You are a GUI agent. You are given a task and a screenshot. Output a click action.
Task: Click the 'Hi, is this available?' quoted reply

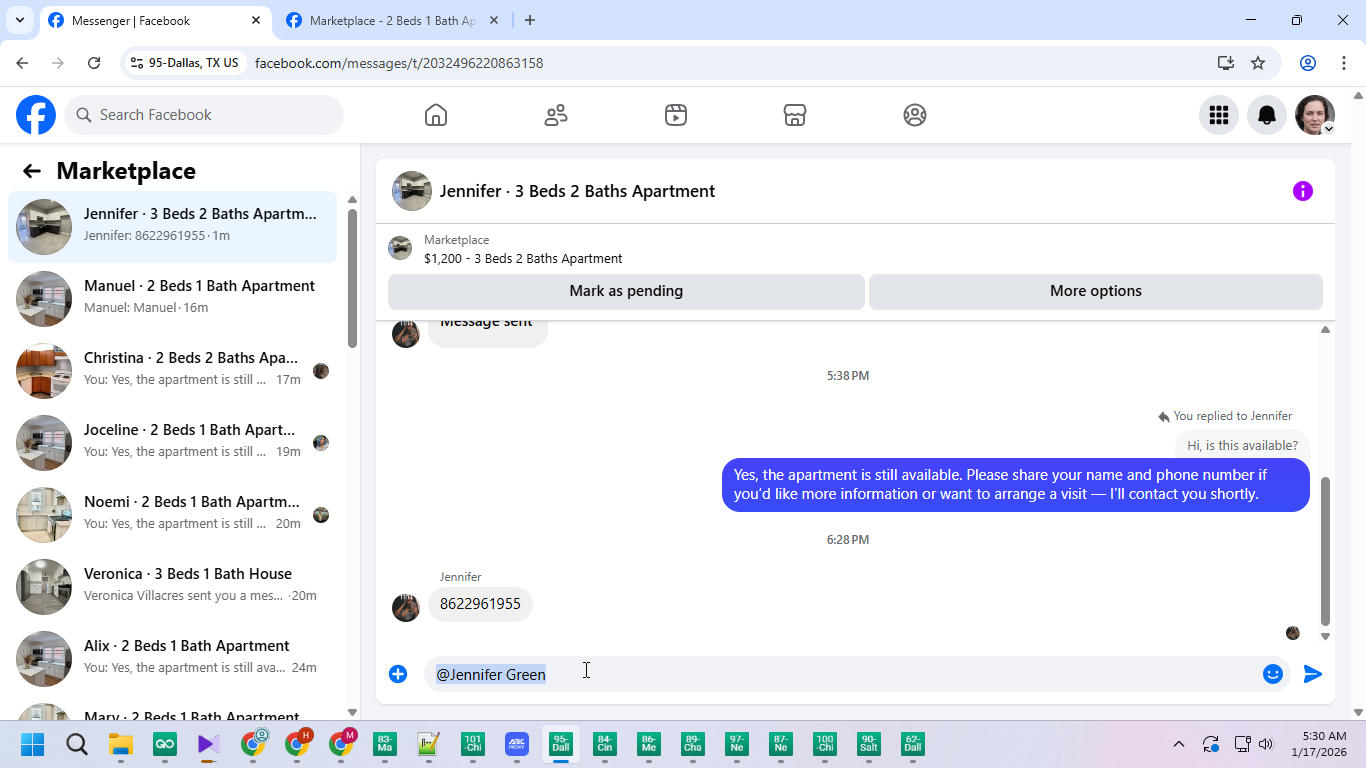click(1242, 445)
